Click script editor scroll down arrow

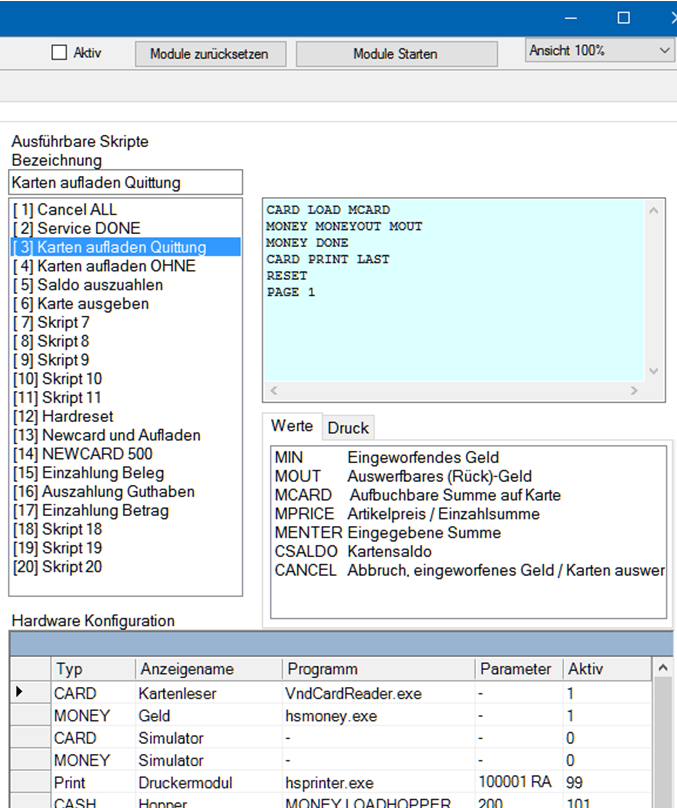pyautogui.click(x=654, y=371)
